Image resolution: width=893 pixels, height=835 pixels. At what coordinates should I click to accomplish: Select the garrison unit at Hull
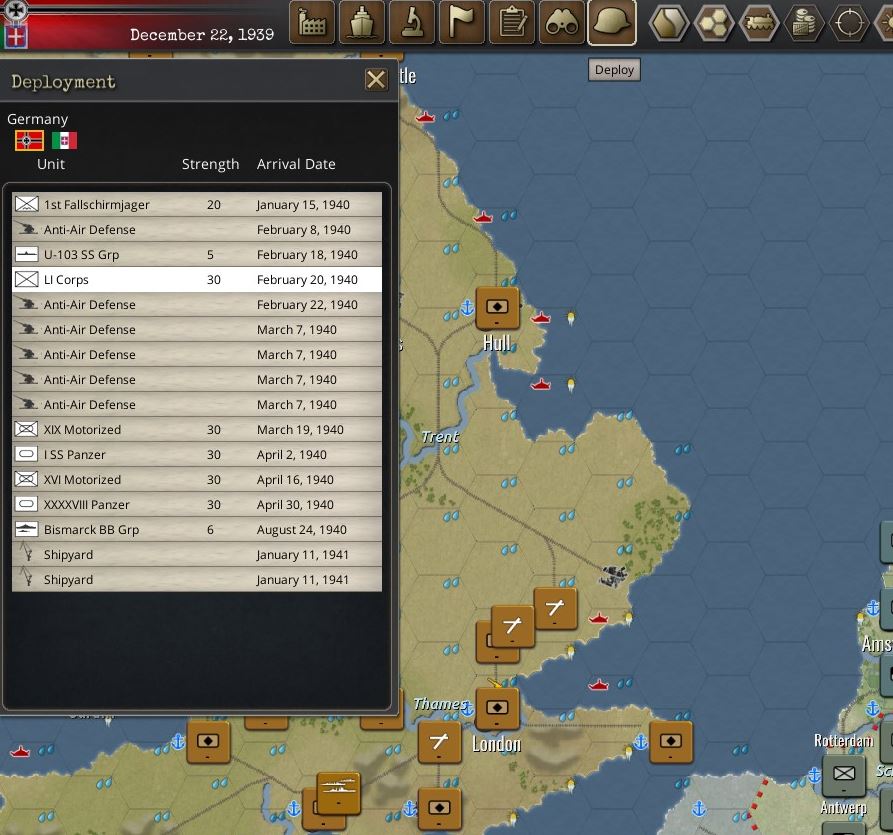[x=497, y=308]
